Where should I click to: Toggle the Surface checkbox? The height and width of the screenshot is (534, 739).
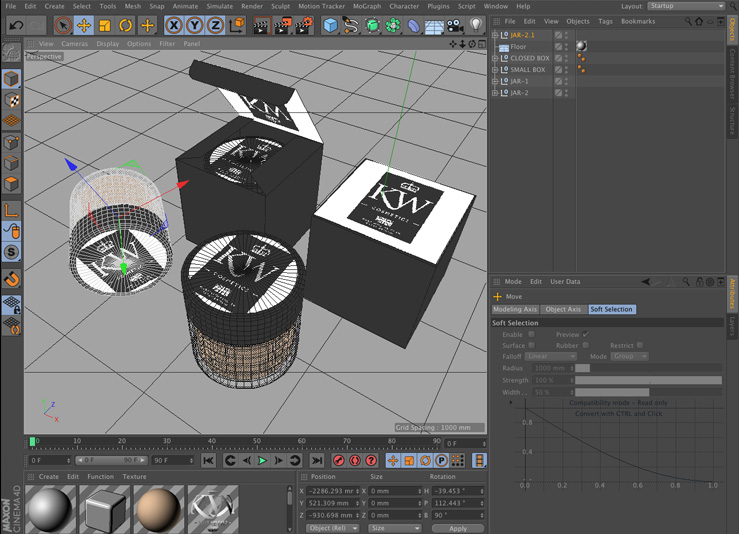[532, 345]
